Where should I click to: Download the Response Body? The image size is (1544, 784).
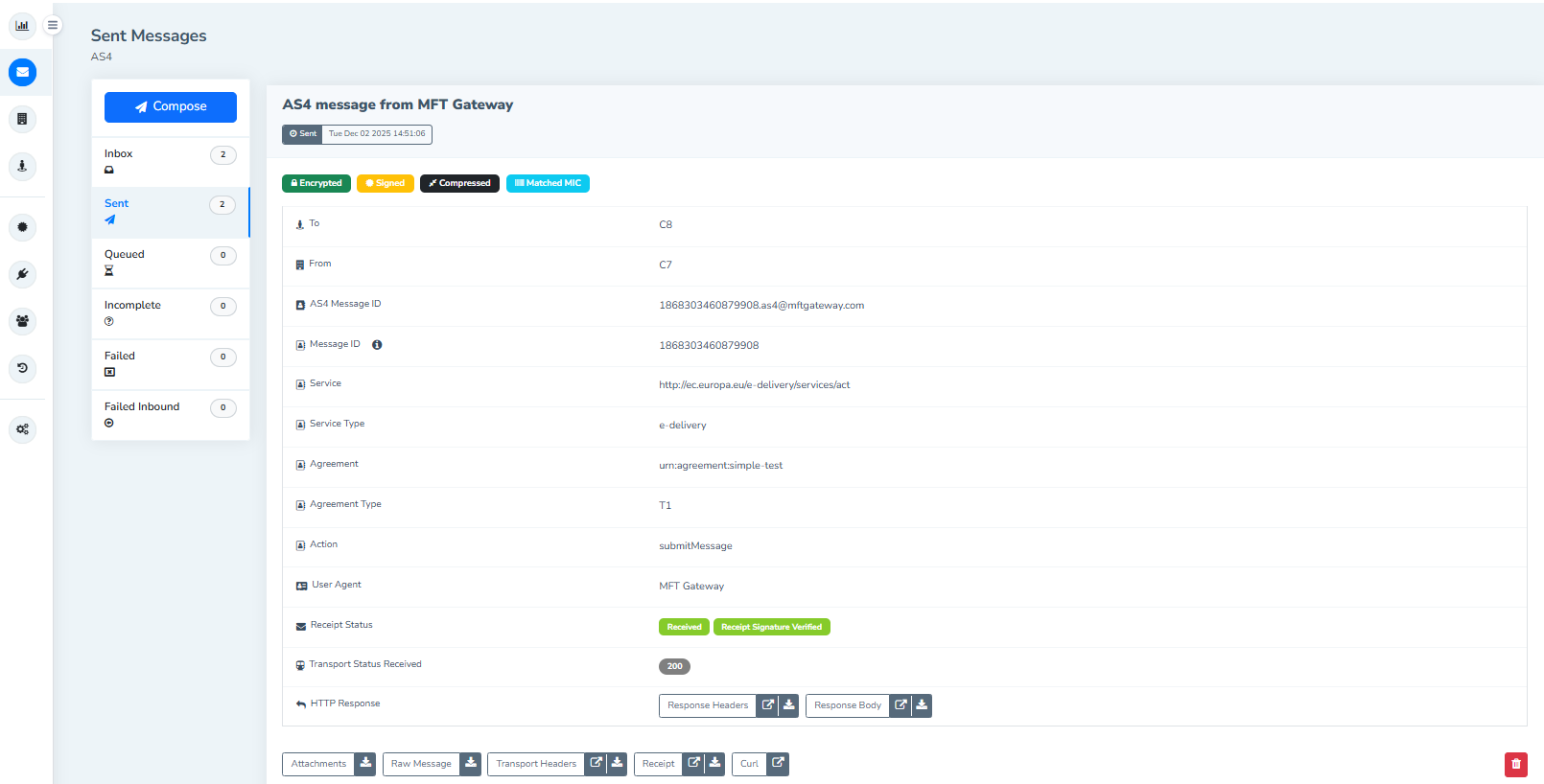click(922, 705)
